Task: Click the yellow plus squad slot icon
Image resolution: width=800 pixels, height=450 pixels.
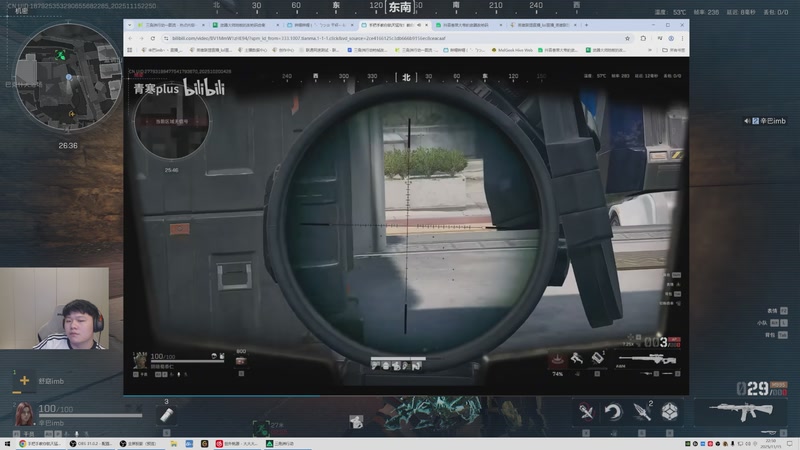Action: coord(24,381)
